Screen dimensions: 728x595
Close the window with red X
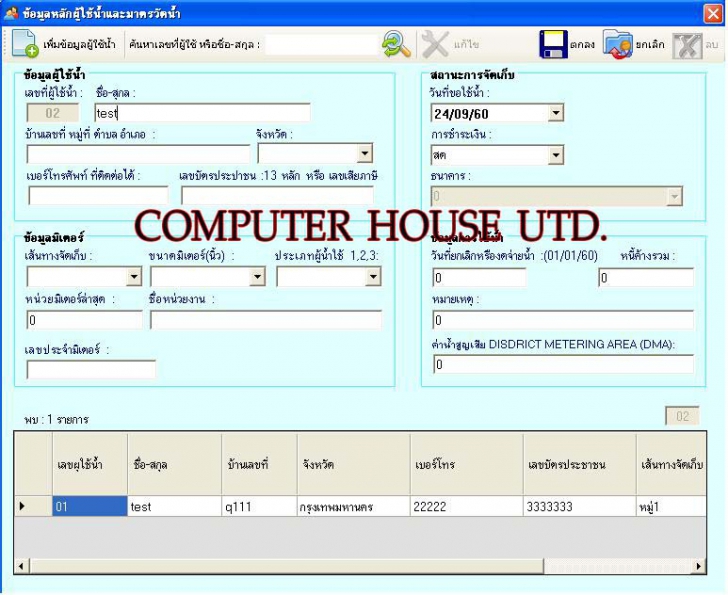pyautogui.click(x=713, y=13)
